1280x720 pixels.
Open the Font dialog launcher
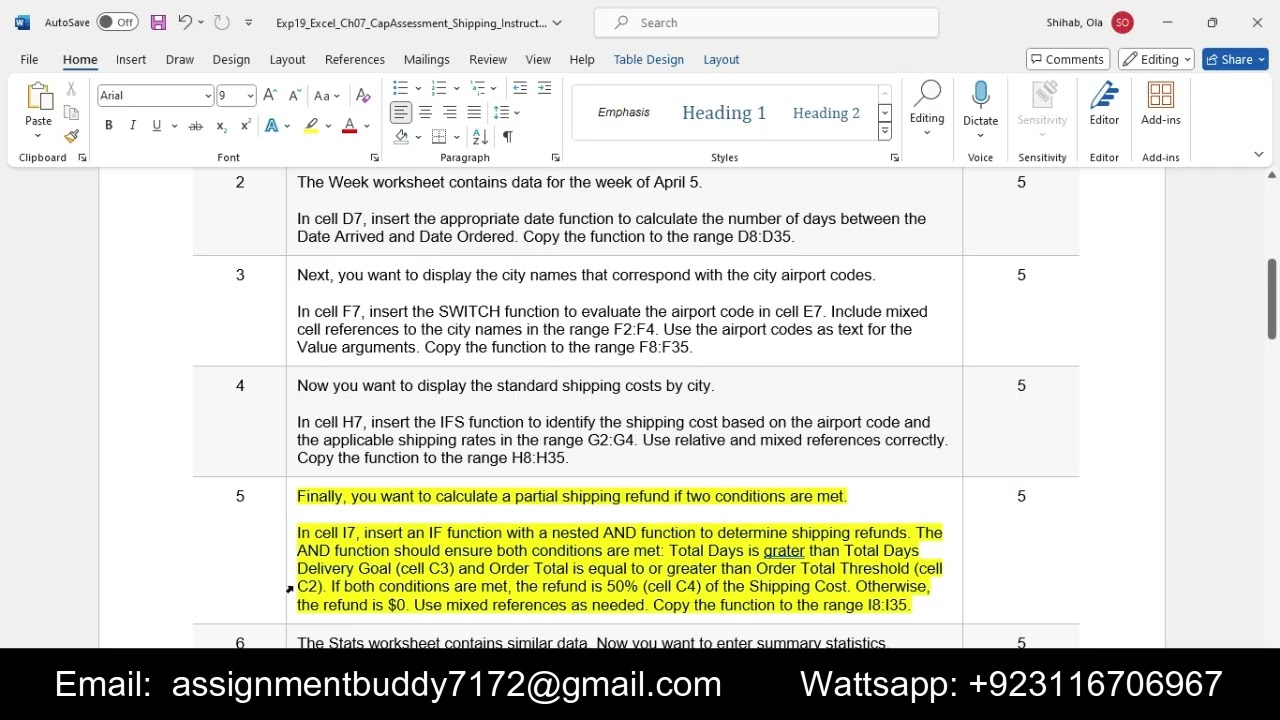374,158
